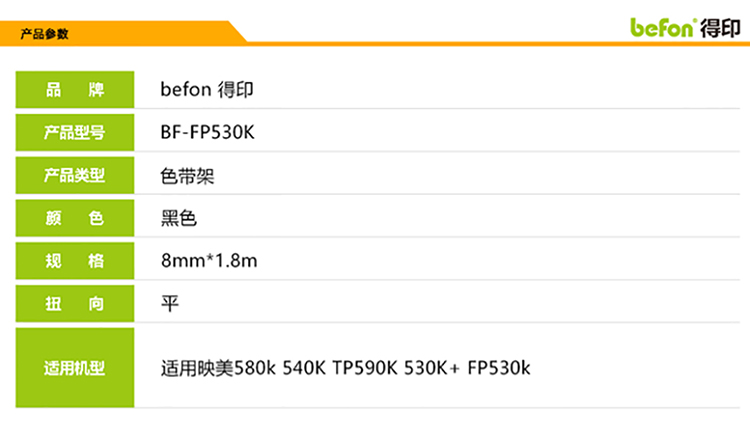This screenshot has width=750, height=440.
Task: Click the 产品型号 green label cell
Action: pos(75,133)
